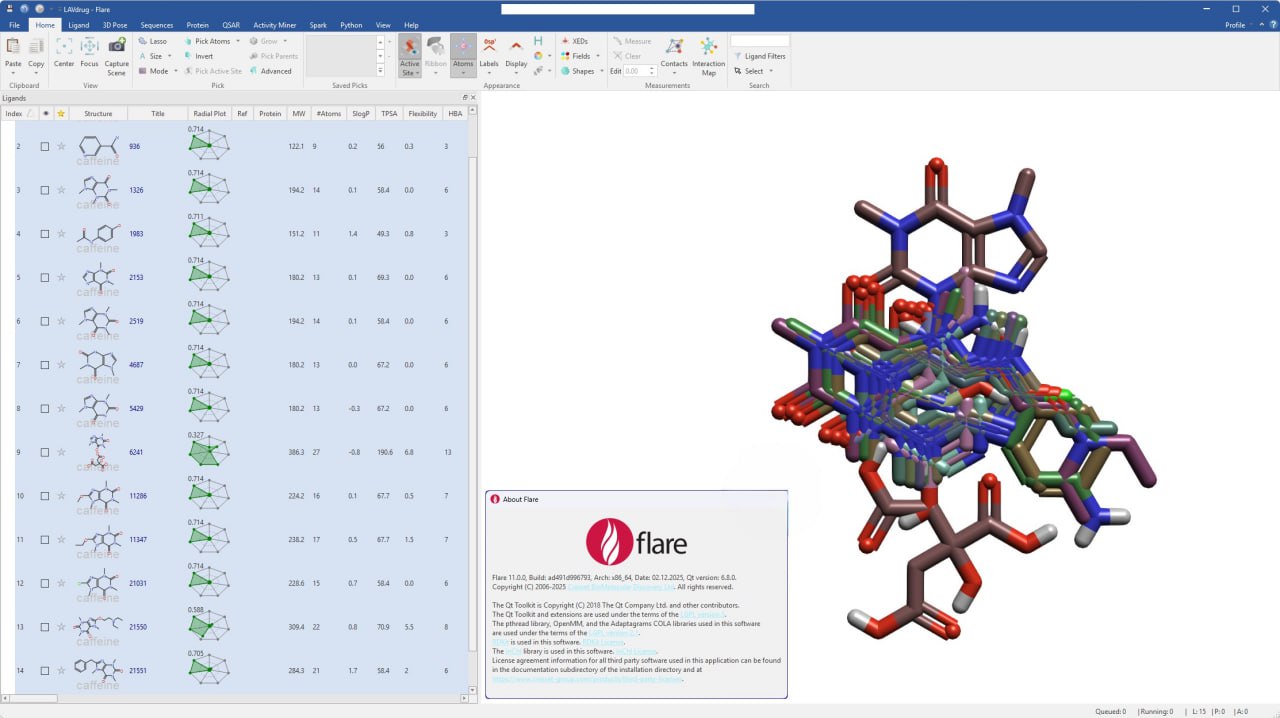Open the File menu
The width and height of the screenshot is (1280, 718).
(x=14, y=24)
